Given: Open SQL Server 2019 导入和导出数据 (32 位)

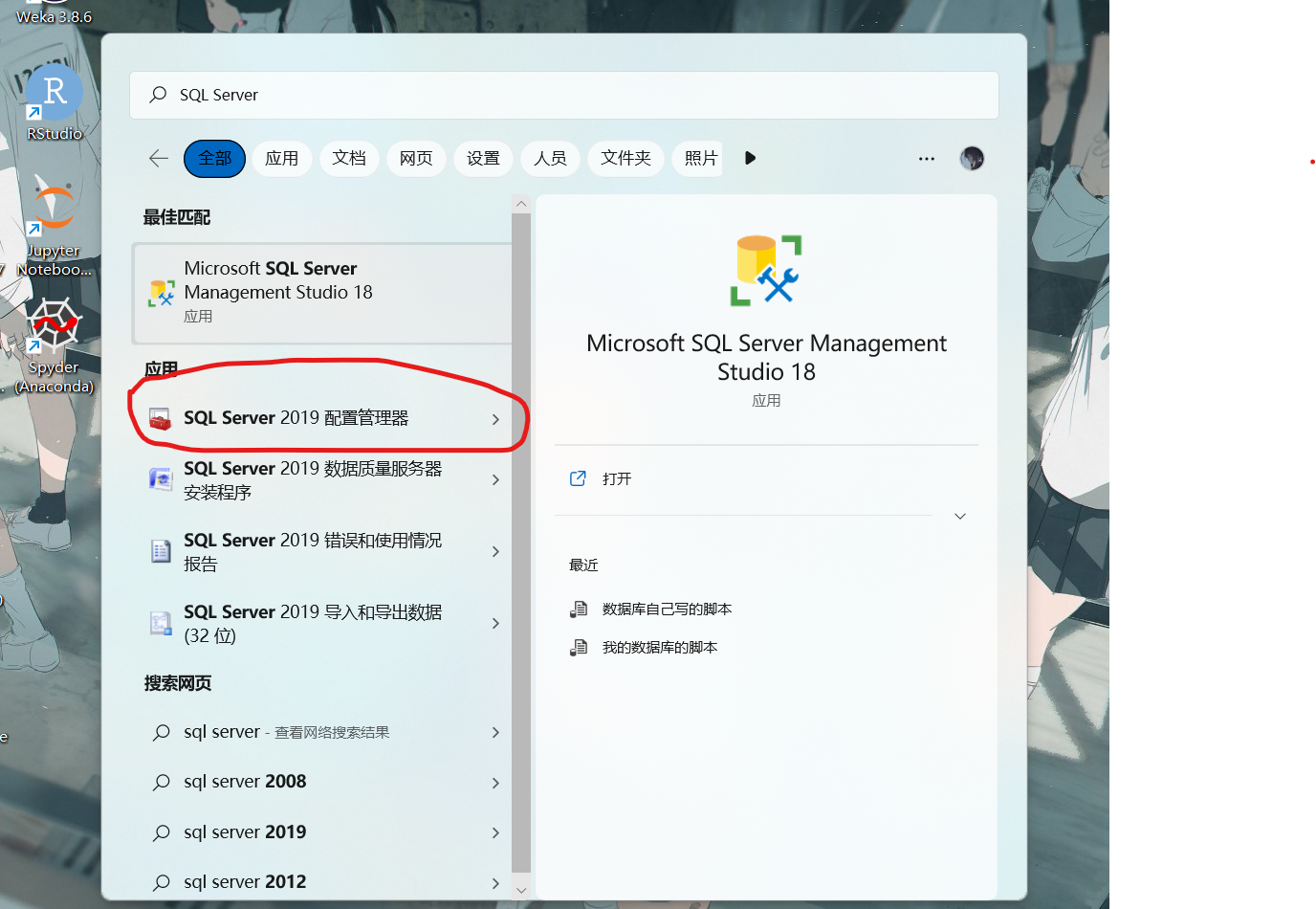Looking at the screenshot, I should (x=322, y=623).
